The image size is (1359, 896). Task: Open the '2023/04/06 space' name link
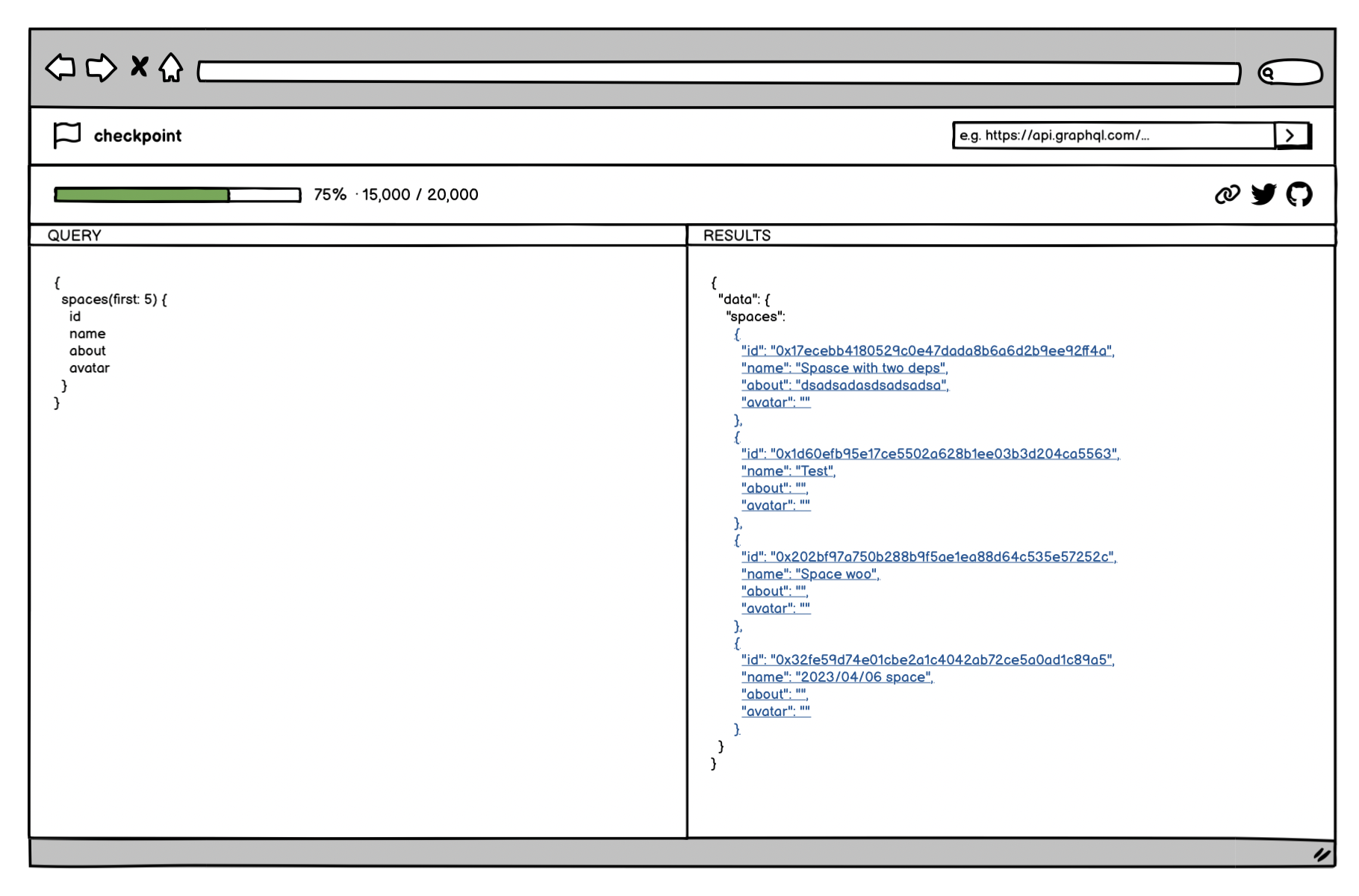(837, 677)
